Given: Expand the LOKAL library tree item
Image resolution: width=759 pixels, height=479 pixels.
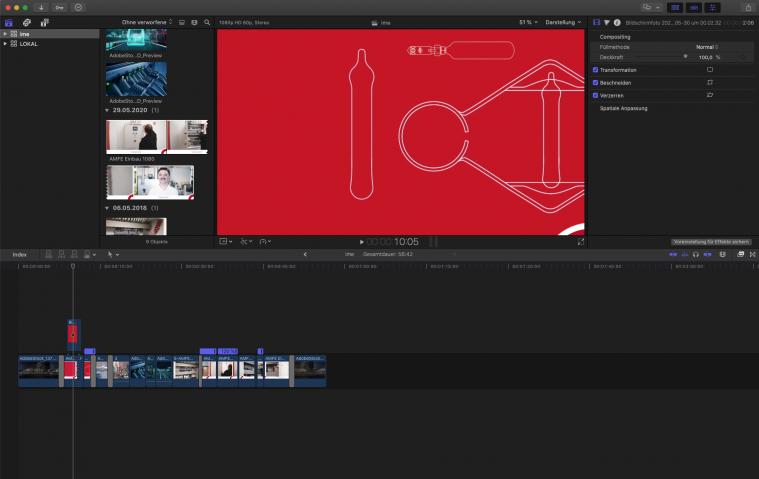Looking at the screenshot, I should [x=5, y=44].
